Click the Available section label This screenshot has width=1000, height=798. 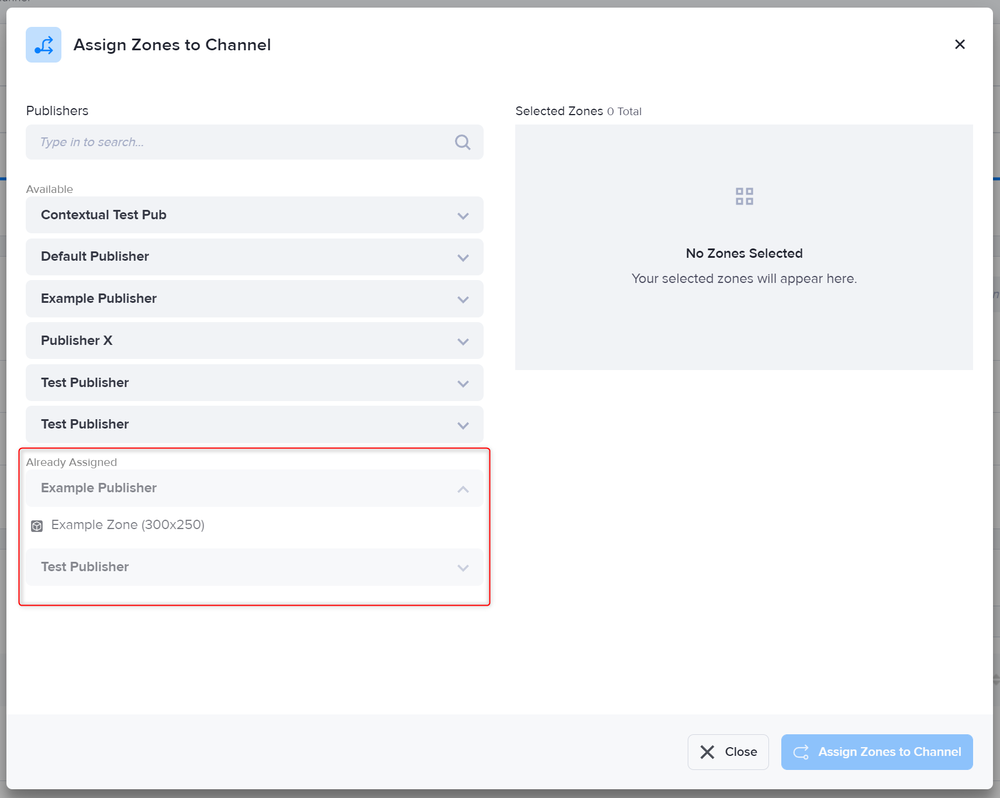tap(50, 189)
